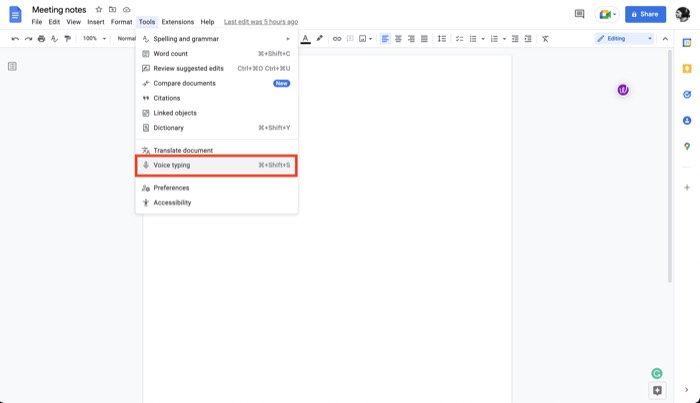700x403 pixels.
Task: Open the Tasks side panel icon
Action: 687,94
